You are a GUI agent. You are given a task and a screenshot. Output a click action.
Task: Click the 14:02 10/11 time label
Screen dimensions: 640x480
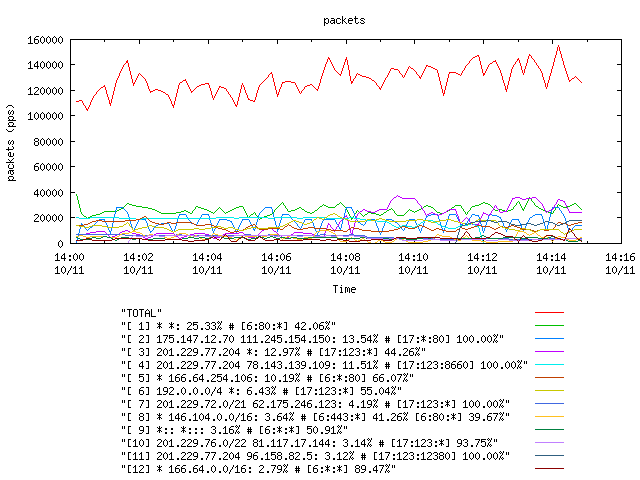138,264
